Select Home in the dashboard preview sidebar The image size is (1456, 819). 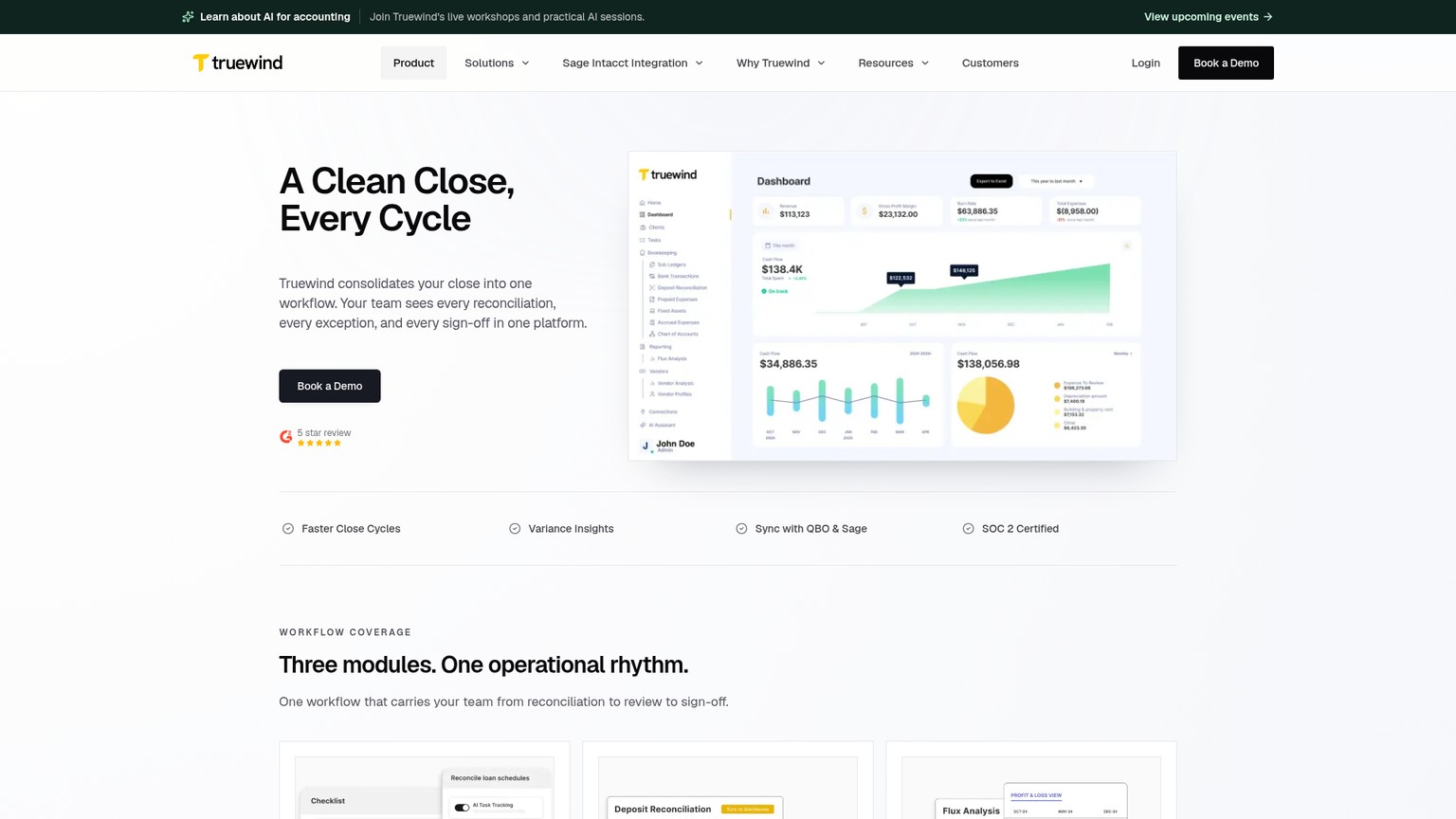pyautogui.click(x=651, y=203)
